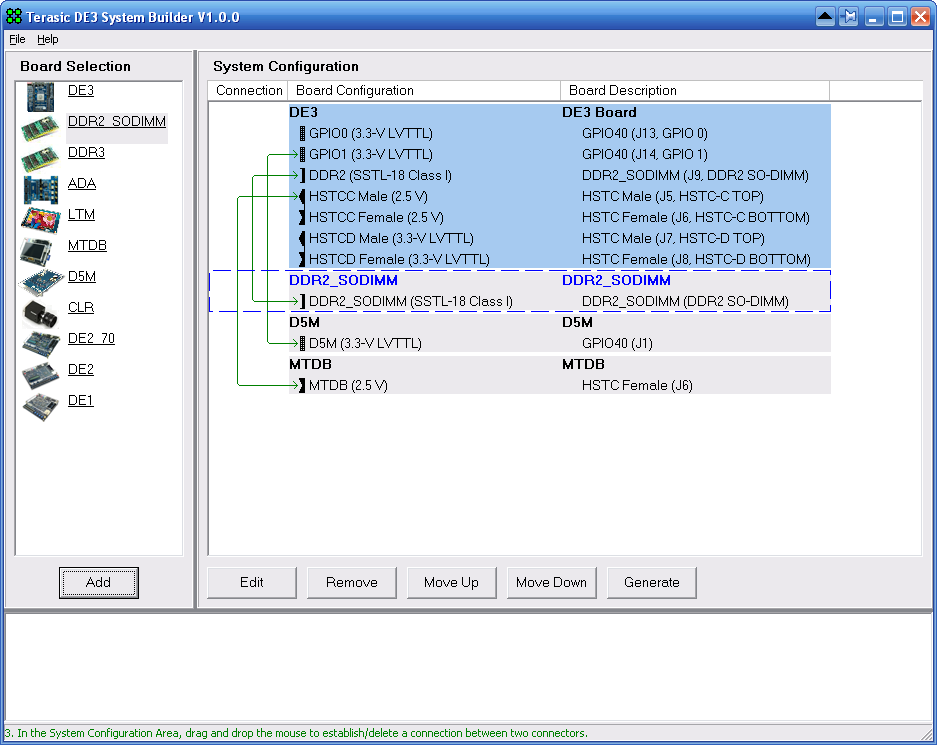
Task: Click the CLR board link
Action: pyautogui.click(x=81, y=308)
